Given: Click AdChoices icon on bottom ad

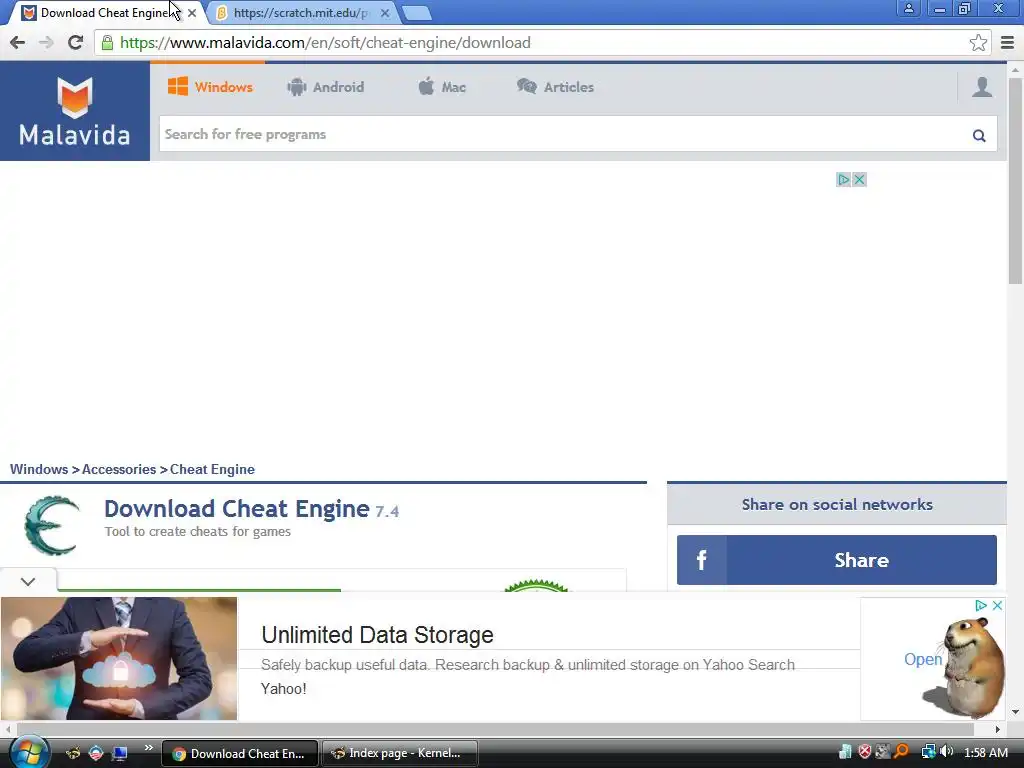Looking at the screenshot, I should point(981,606).
